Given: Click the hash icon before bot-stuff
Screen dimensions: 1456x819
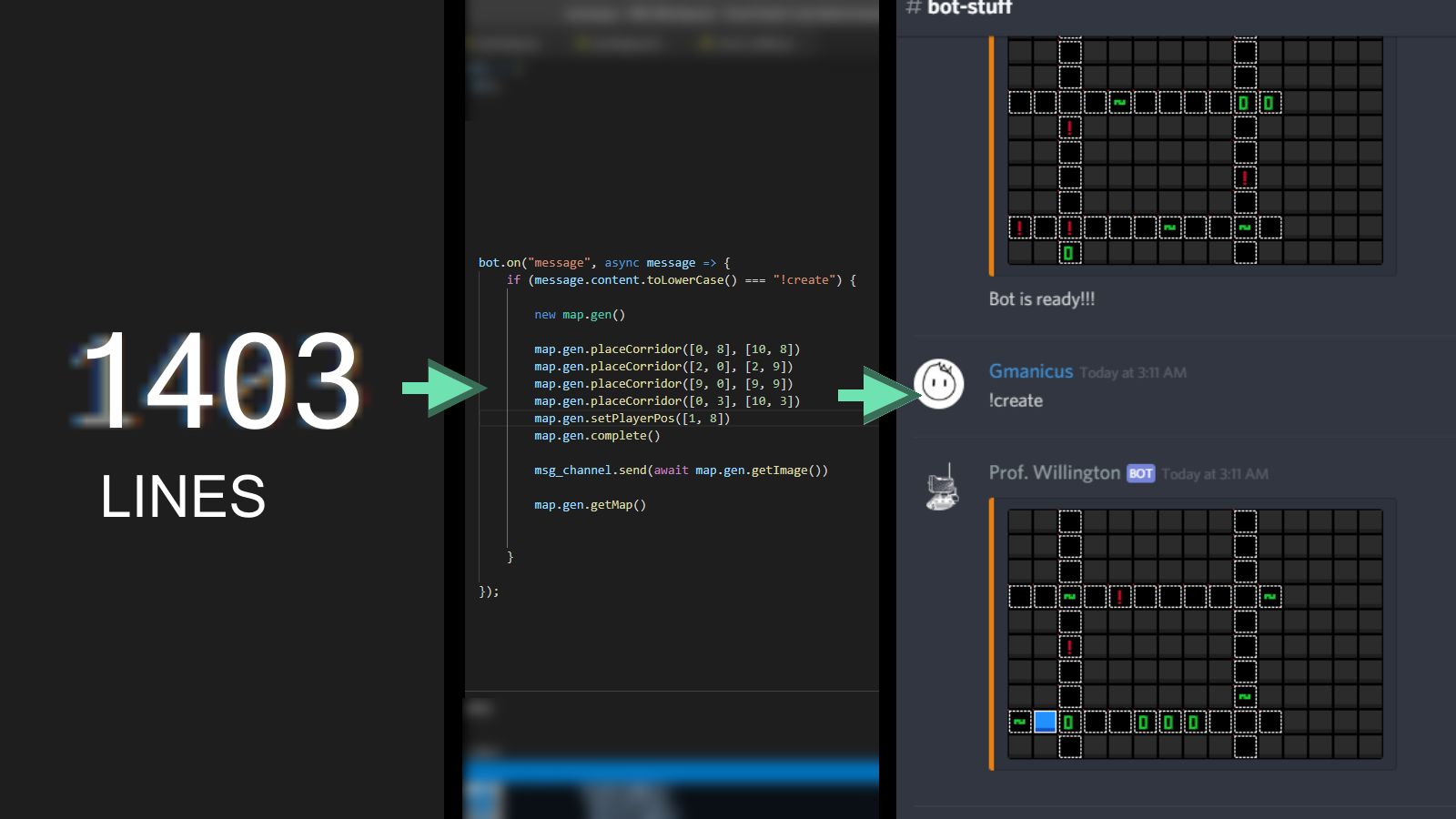Looking at the screenshot, I should (913, 8).
